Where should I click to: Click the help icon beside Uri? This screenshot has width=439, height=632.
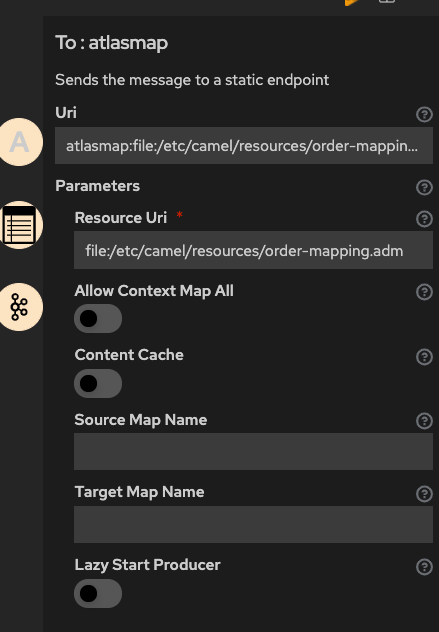424,114
